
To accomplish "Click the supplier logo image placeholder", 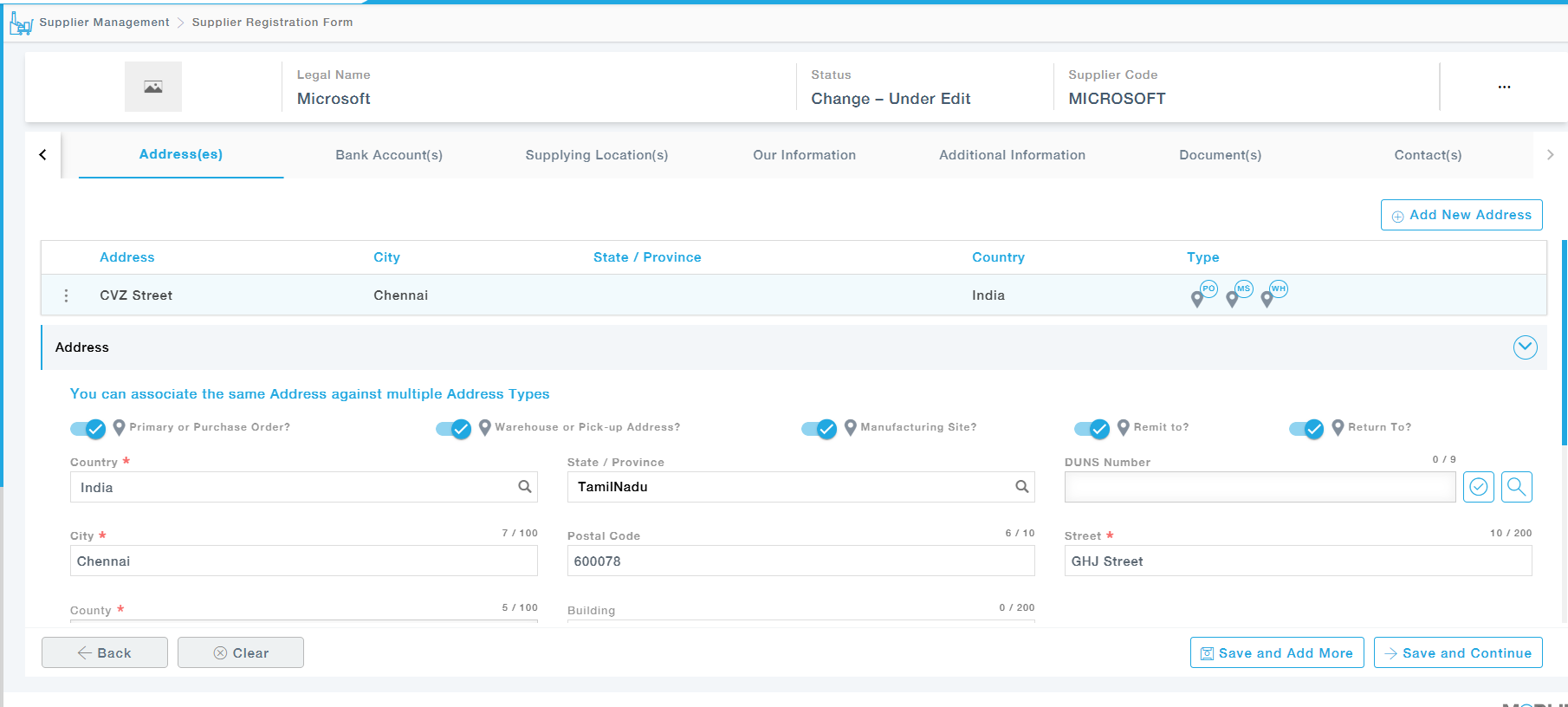I will coord(153,87).
